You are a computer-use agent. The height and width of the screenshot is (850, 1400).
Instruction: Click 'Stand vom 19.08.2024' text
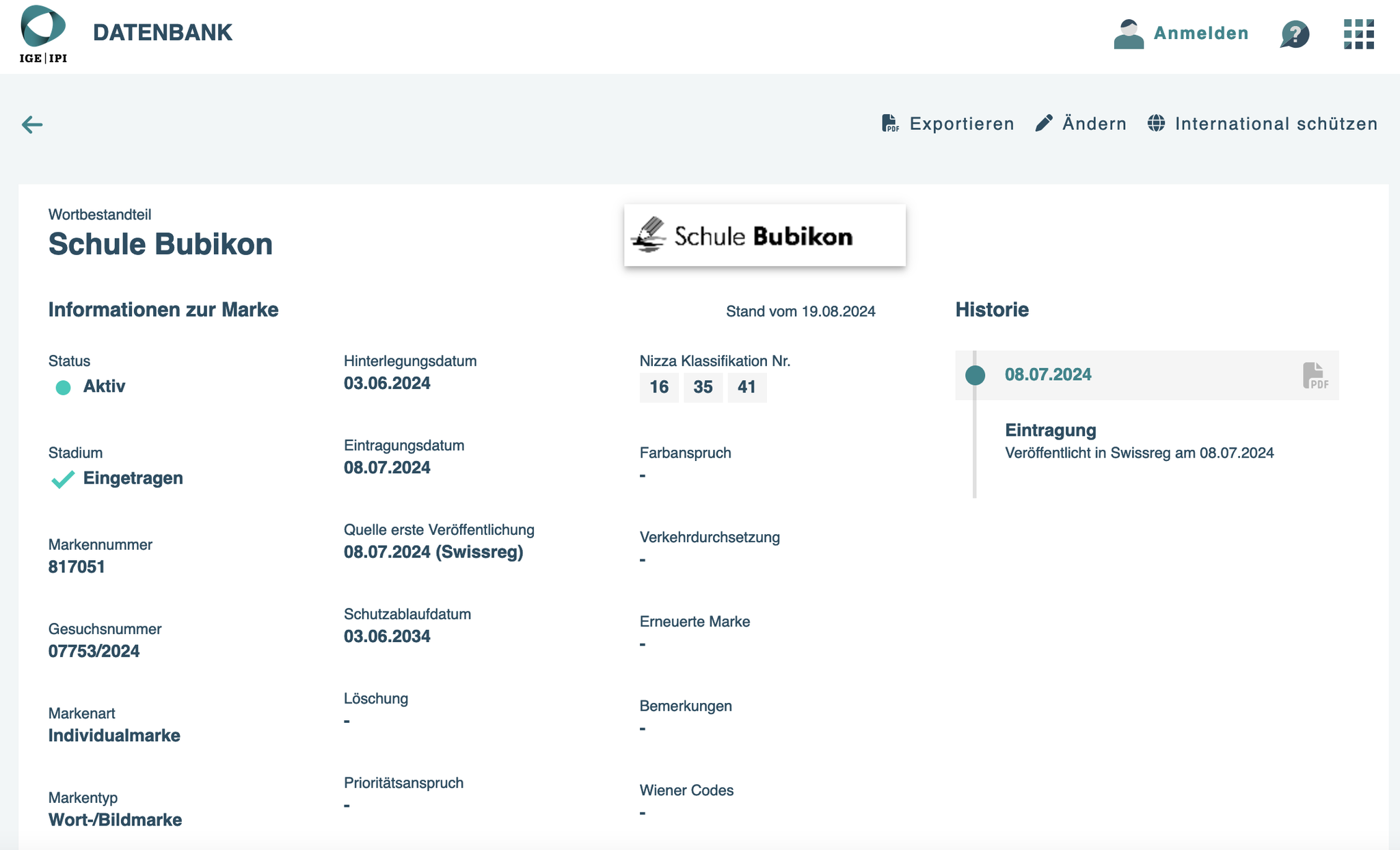800,312
